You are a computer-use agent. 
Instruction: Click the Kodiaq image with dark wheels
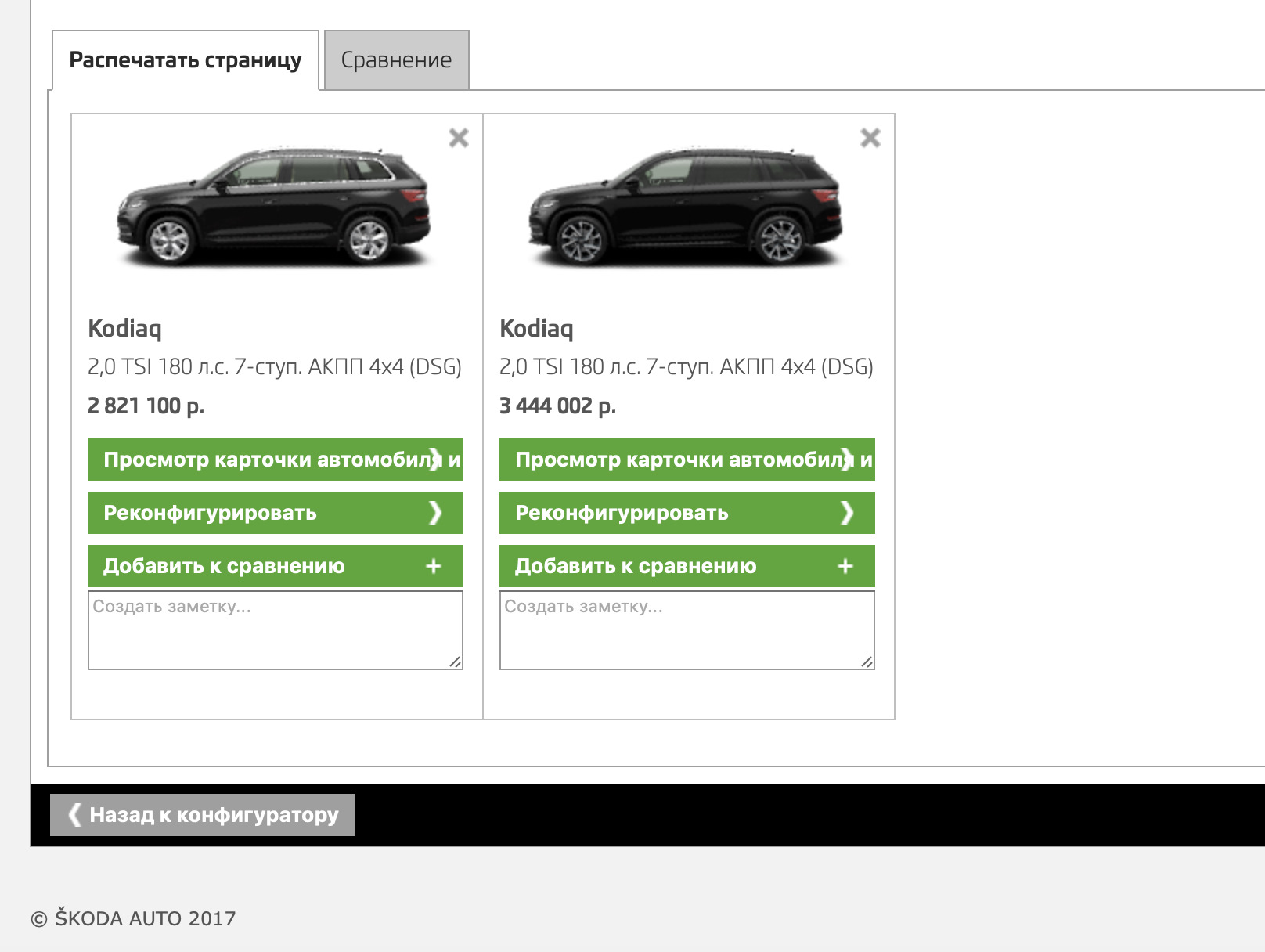(686, 206)
